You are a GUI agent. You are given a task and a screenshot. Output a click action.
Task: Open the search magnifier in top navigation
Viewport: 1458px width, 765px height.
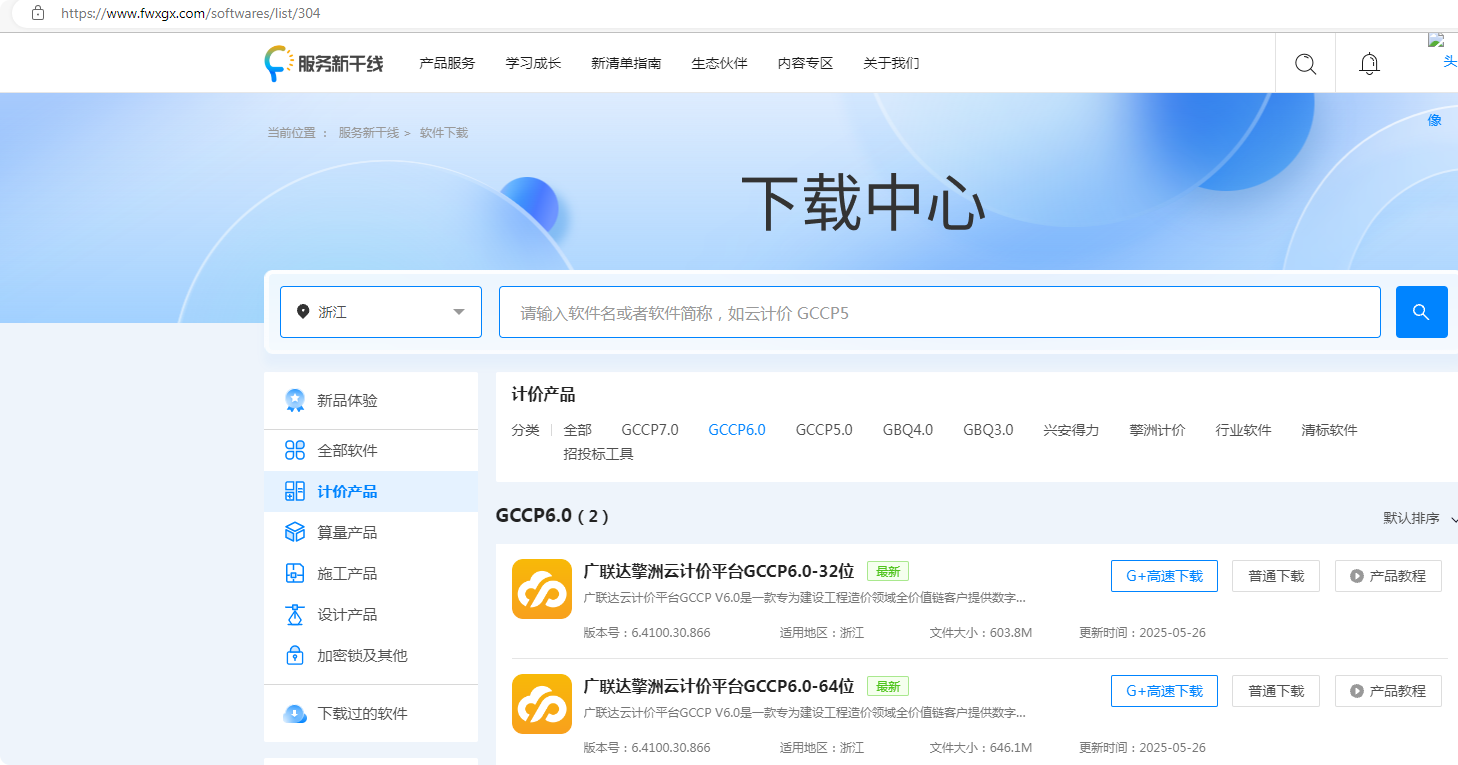1305,63
